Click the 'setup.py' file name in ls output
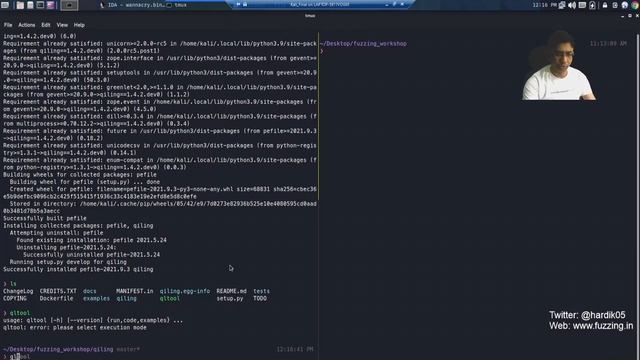The height and width of the screenshot is (360, 640). coord(230,298)
